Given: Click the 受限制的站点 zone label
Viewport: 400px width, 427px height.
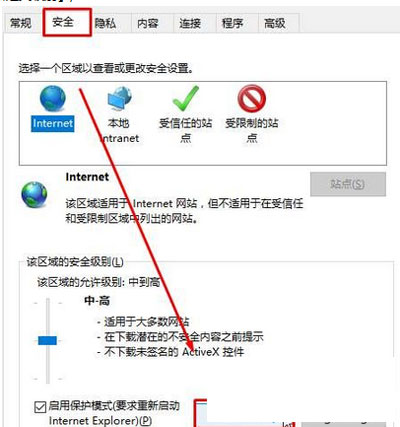Looking at the screenshot, I should (x=252, y=130).
